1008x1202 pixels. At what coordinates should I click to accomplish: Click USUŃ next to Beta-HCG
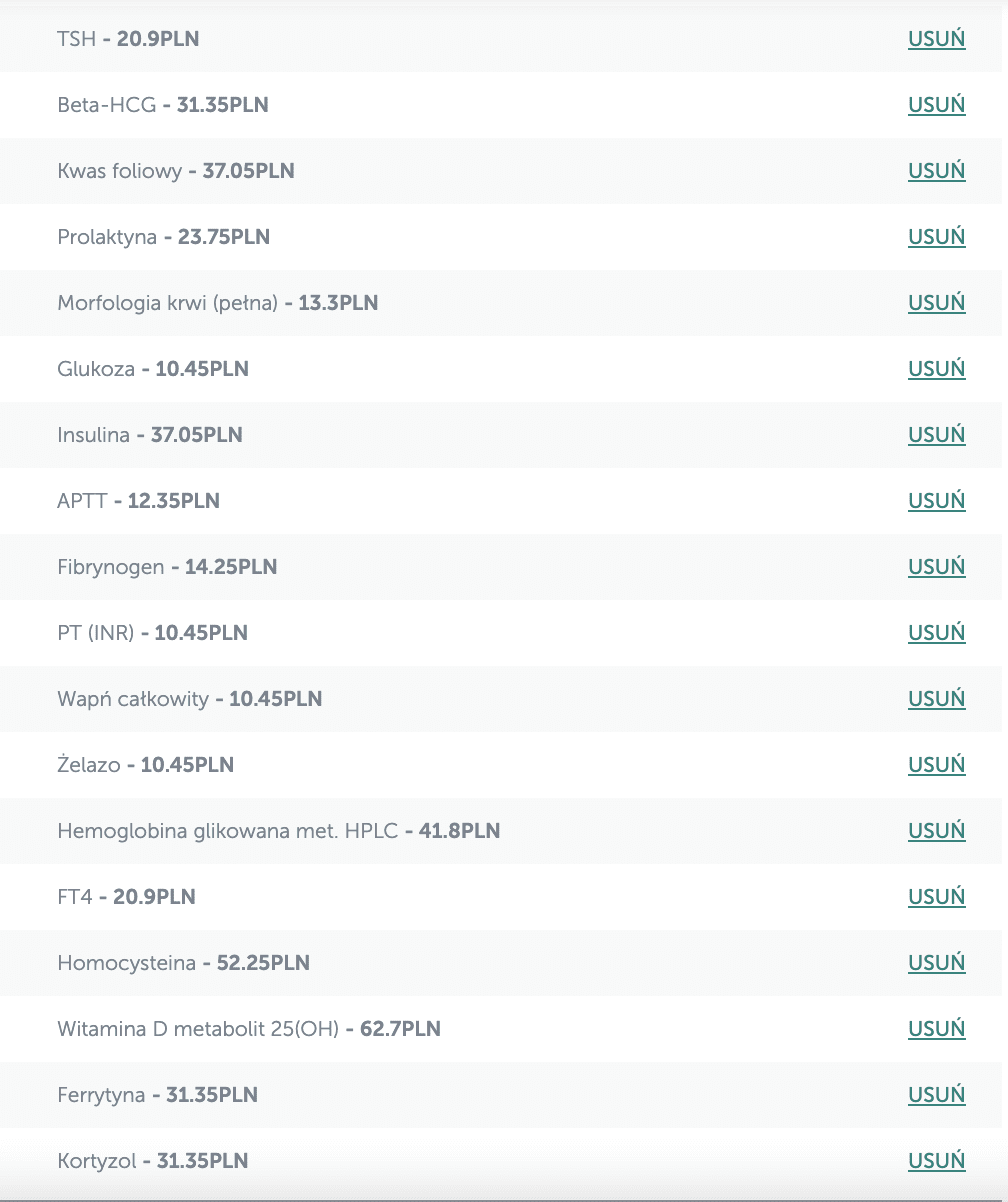click(x=936, y=105)
